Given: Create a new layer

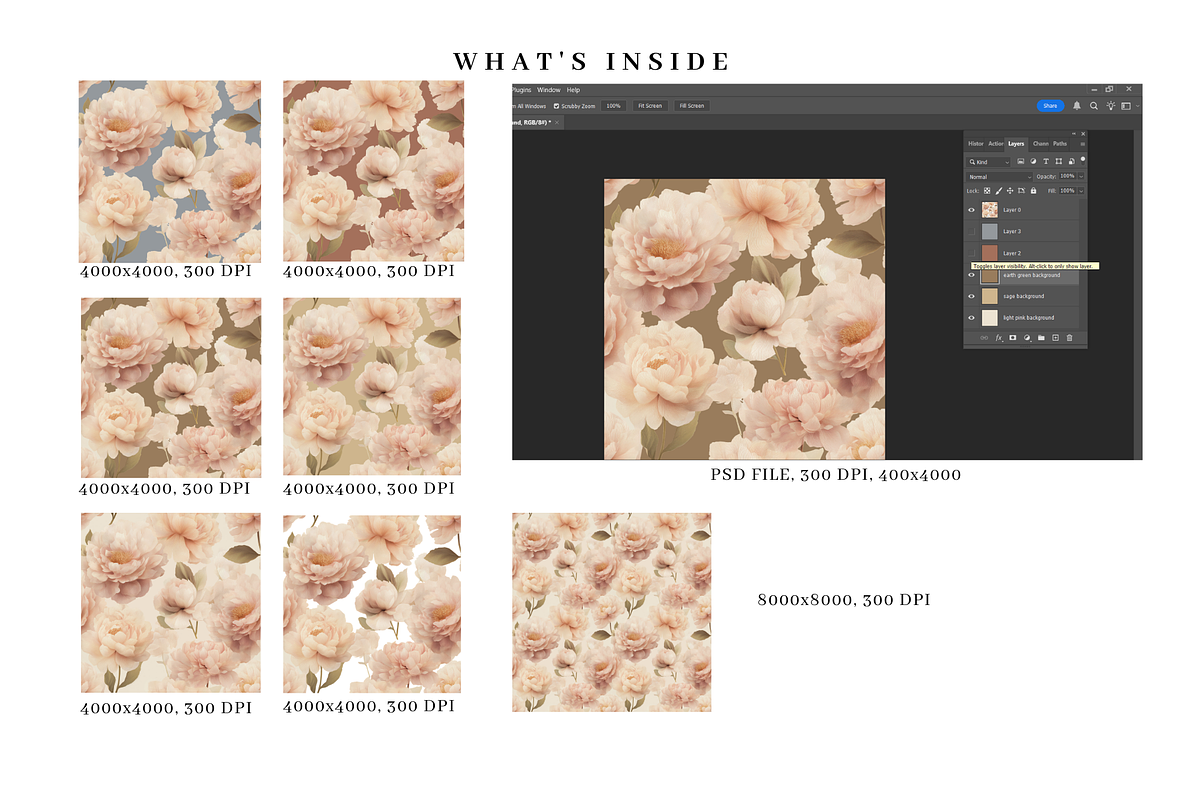Looking at the screenshot, I should pyautogui.click(x=1055, y=338).
